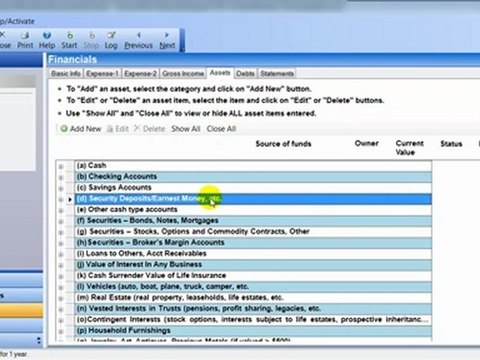Switch to the Gross Income tab
This screenshot has width=480, height=360.
point(183,73)
